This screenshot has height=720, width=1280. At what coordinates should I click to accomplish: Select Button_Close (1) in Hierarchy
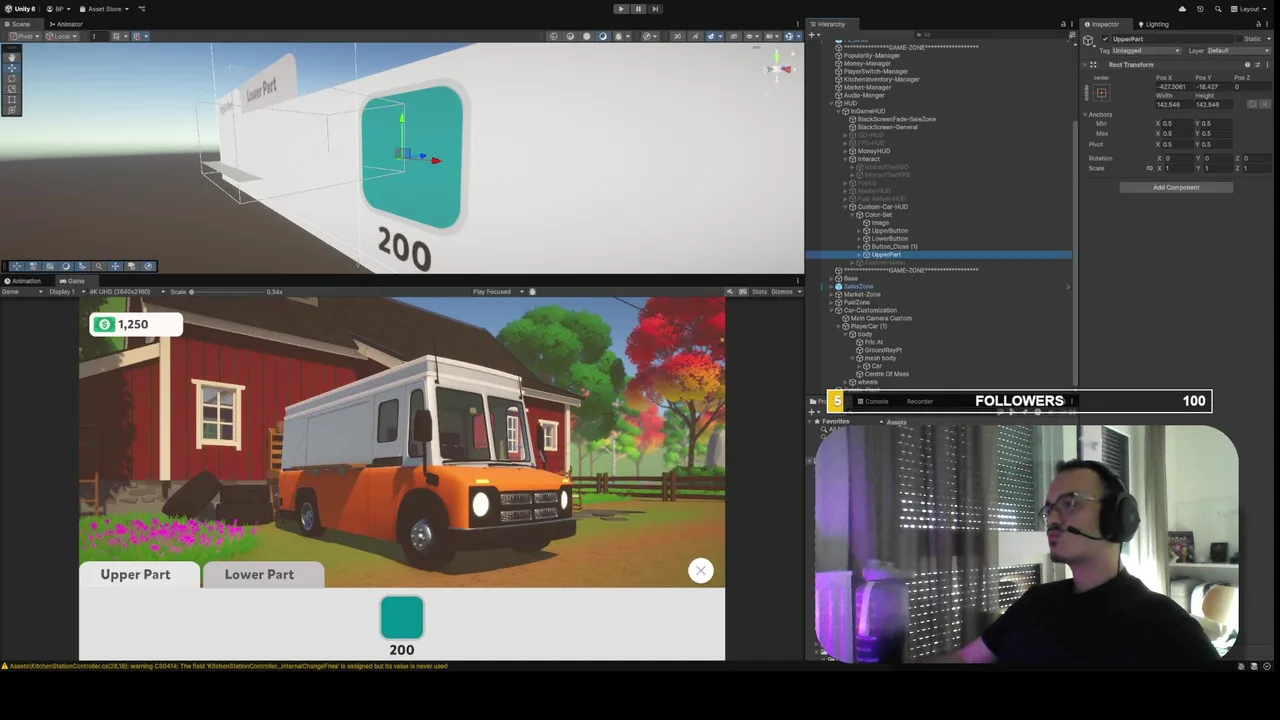[x=894, y=247]
